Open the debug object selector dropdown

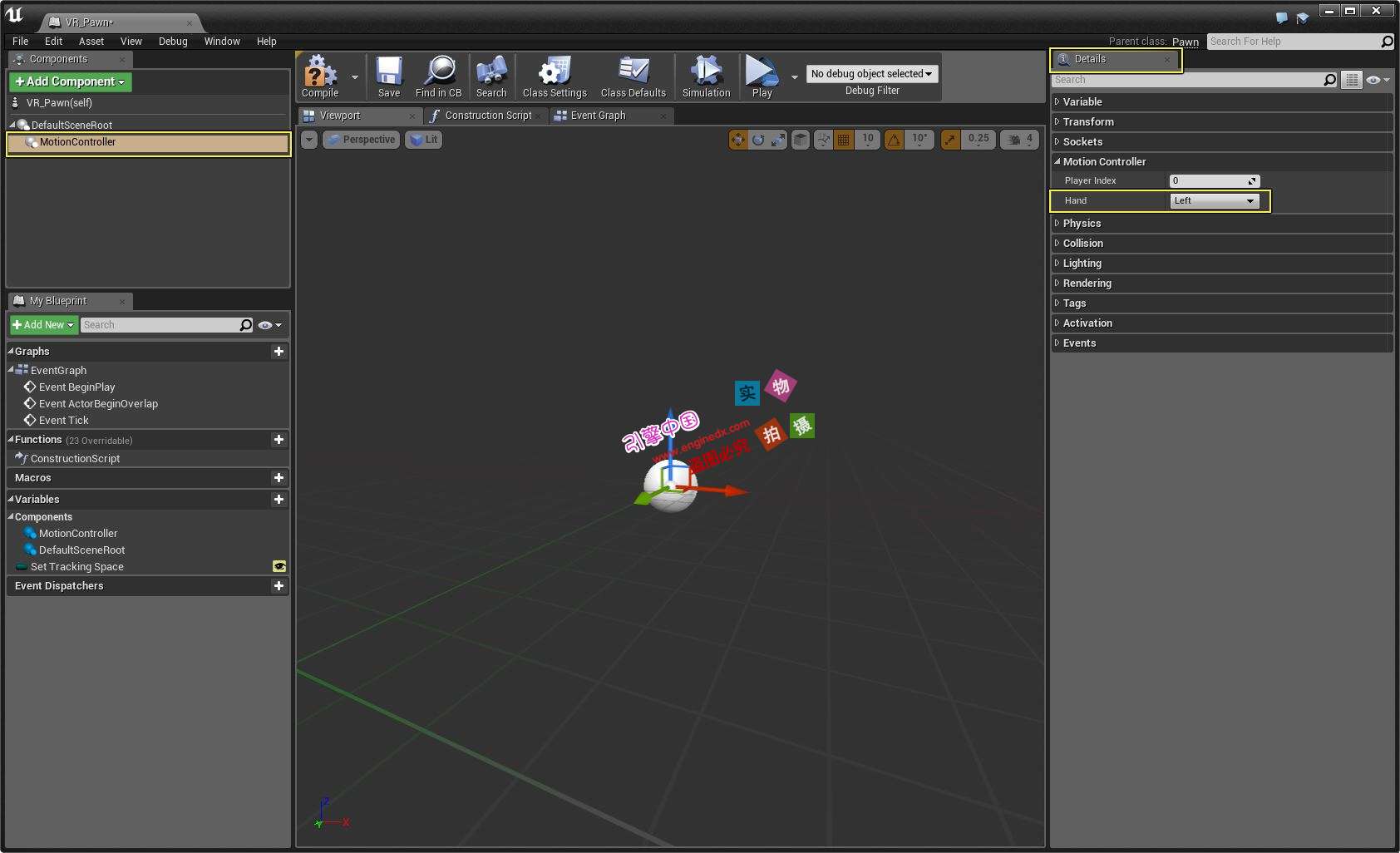point(871,74)
